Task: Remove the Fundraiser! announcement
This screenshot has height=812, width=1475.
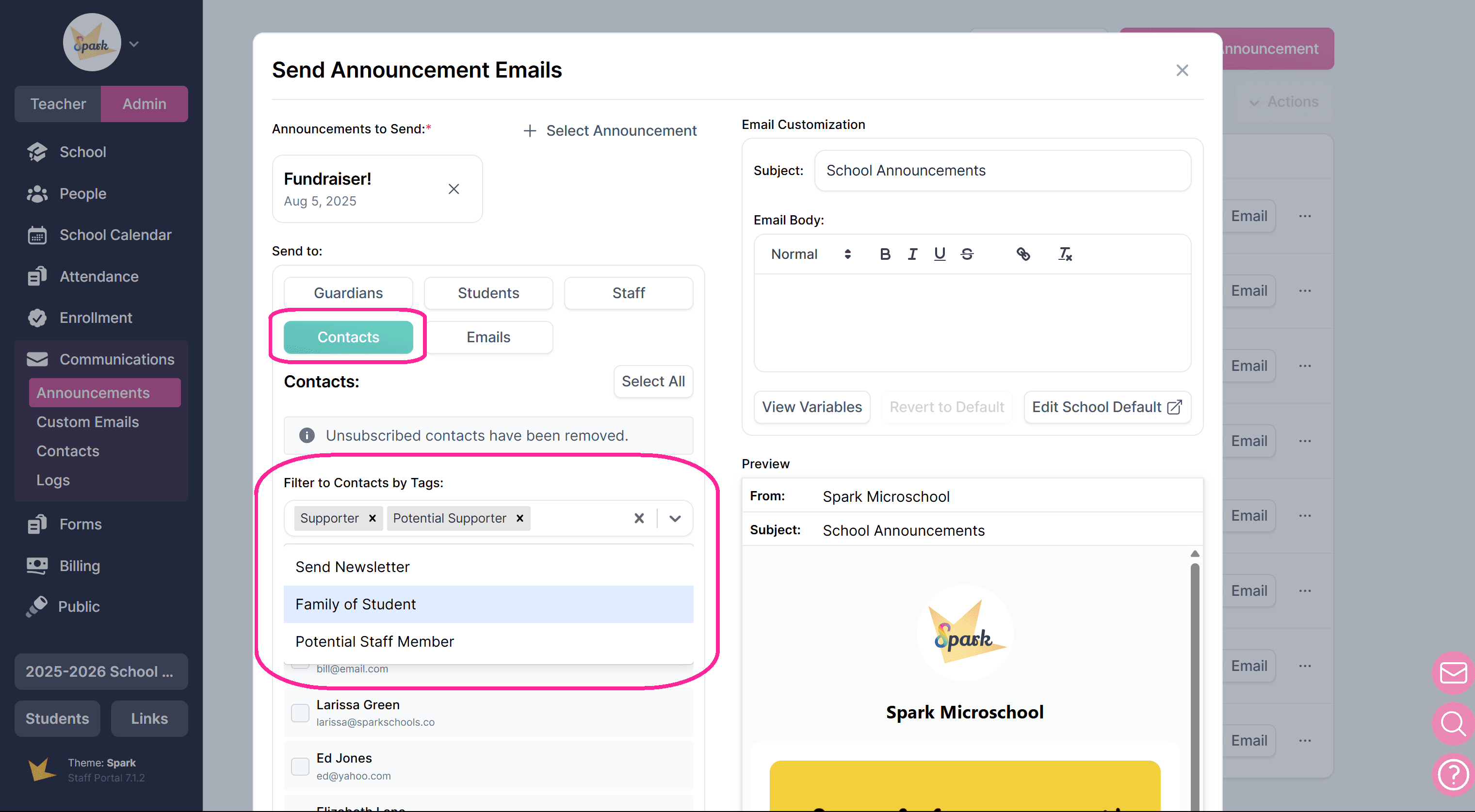Action: tap(454, 189)
